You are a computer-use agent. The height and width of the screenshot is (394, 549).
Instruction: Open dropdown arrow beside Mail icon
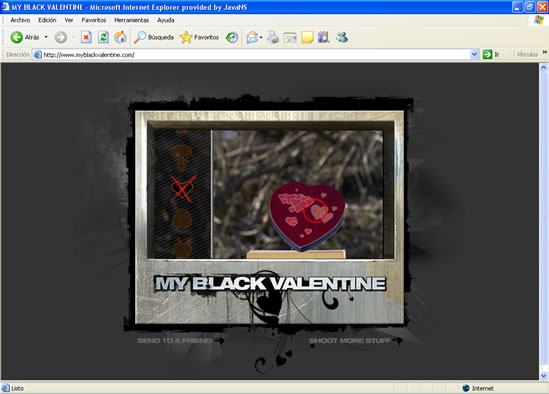pyautogui.click(x=261, y=37)
